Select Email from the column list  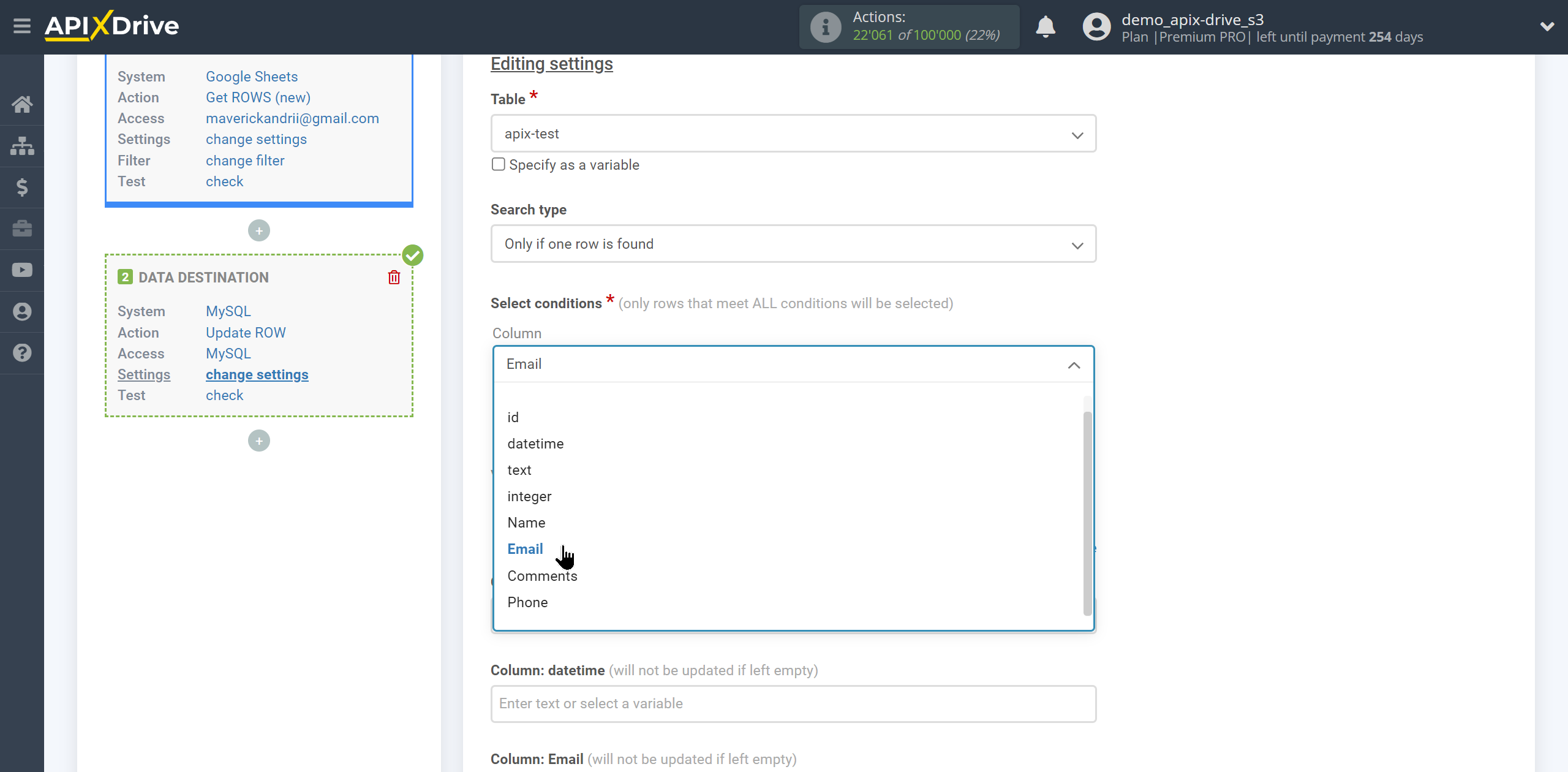[525, 548]
